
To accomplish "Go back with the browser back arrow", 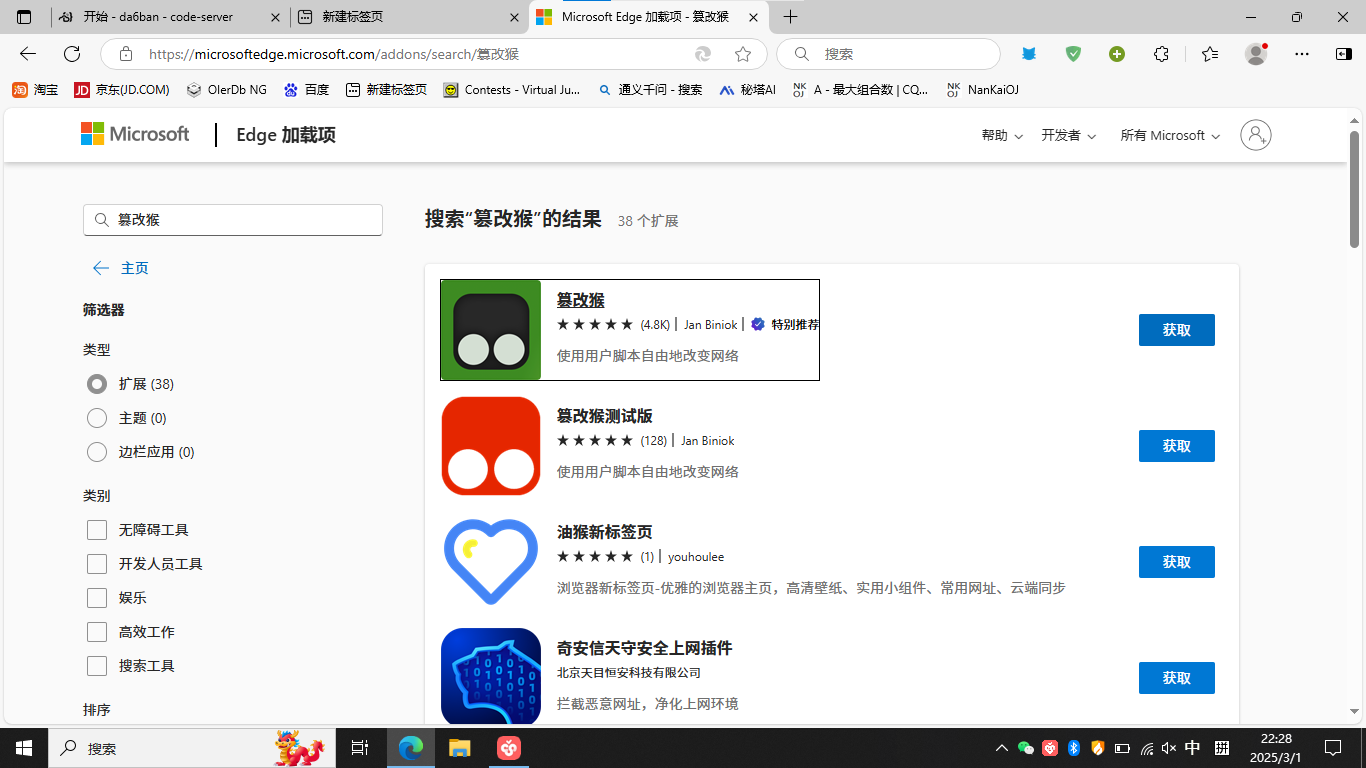I will pyautogui.click(x=28, y=54).
